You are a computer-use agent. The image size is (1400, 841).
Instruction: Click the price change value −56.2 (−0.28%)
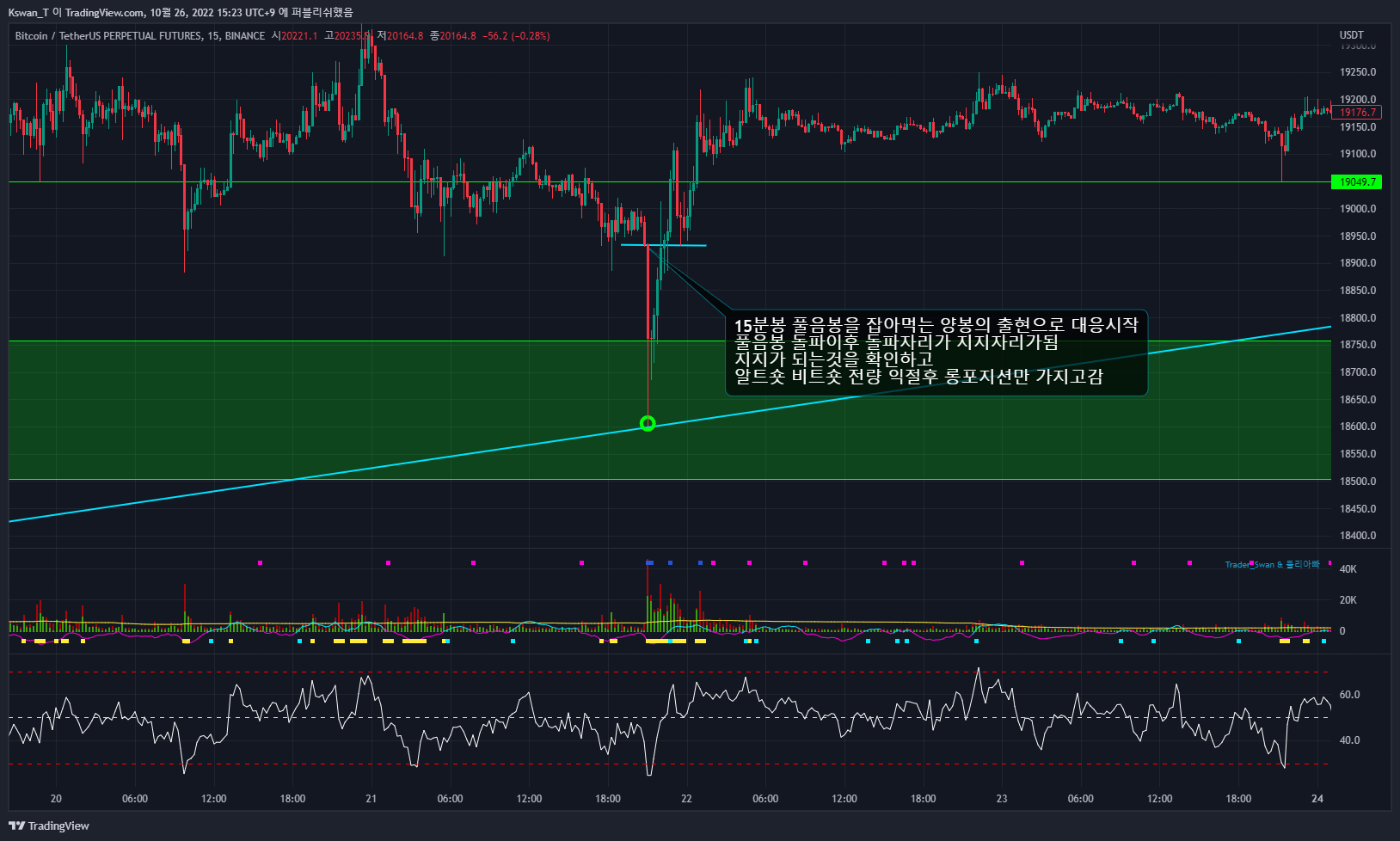[516, 36]
